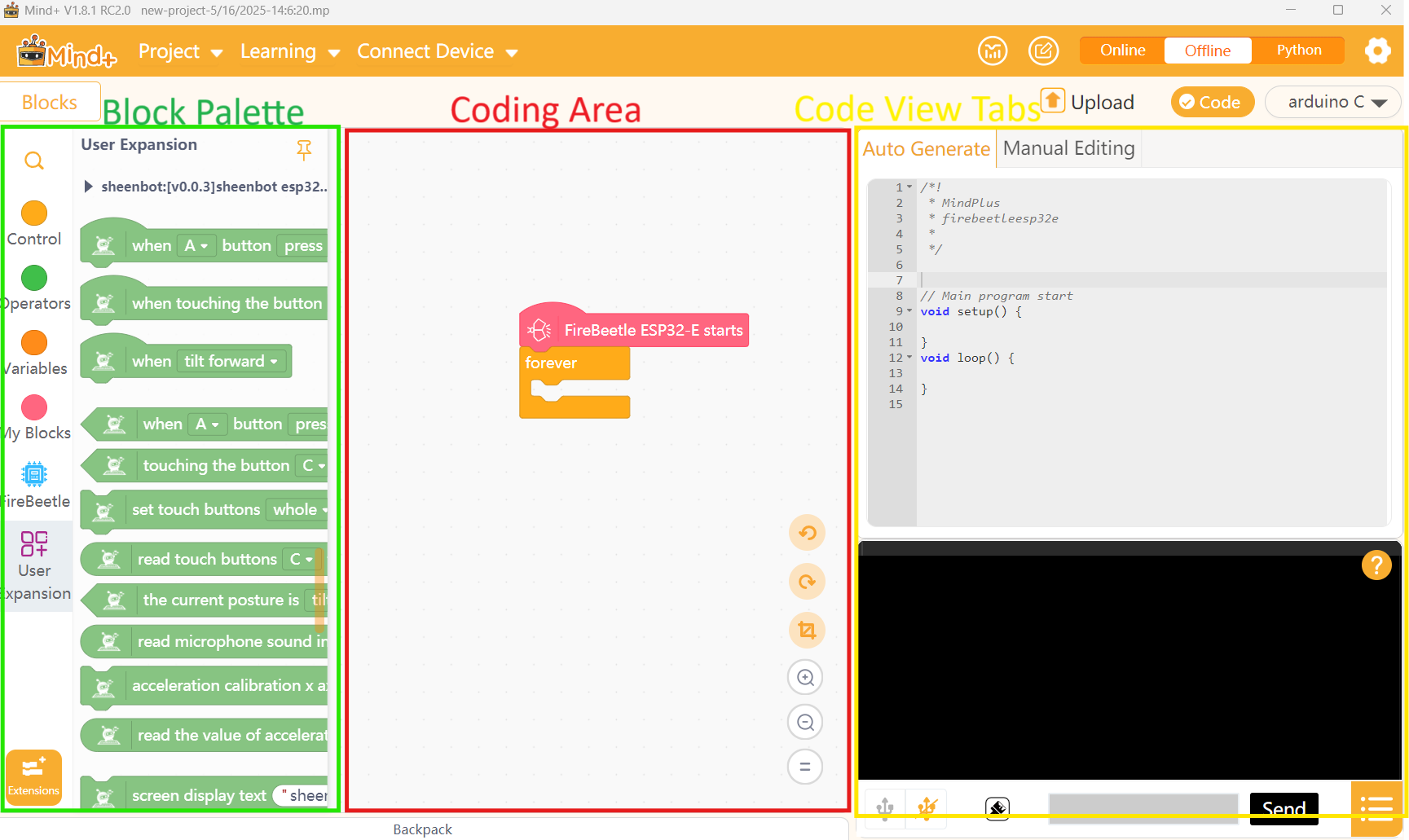The image size is (1409, 840).
Task: Click the serial send input field
Action: [x=1143, y=808]
